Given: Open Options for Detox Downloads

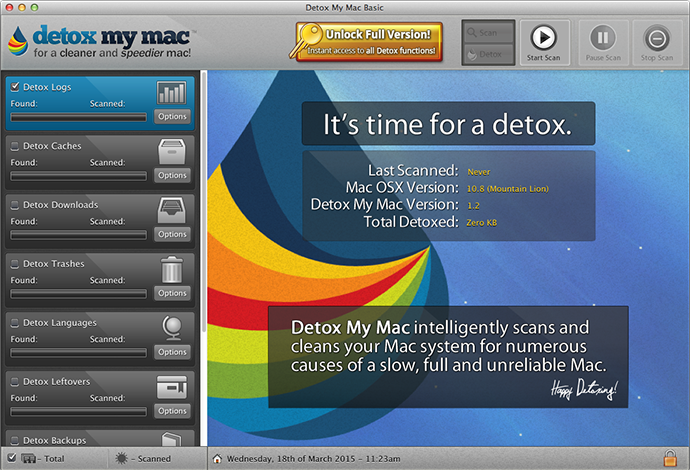Looking at the screenshot, I should [x=172, y=234].
